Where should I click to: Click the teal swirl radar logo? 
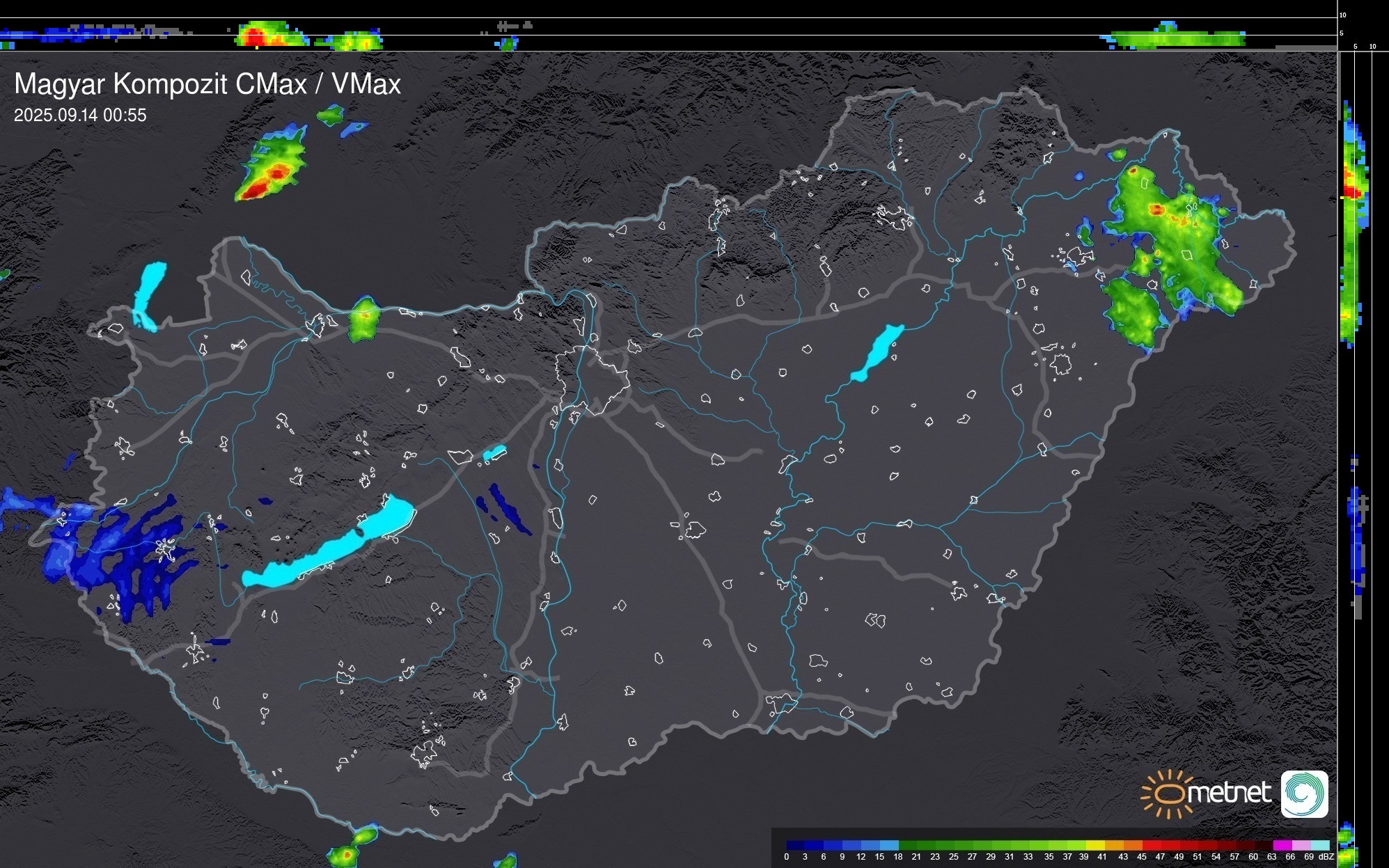(x=1304, y=794)
